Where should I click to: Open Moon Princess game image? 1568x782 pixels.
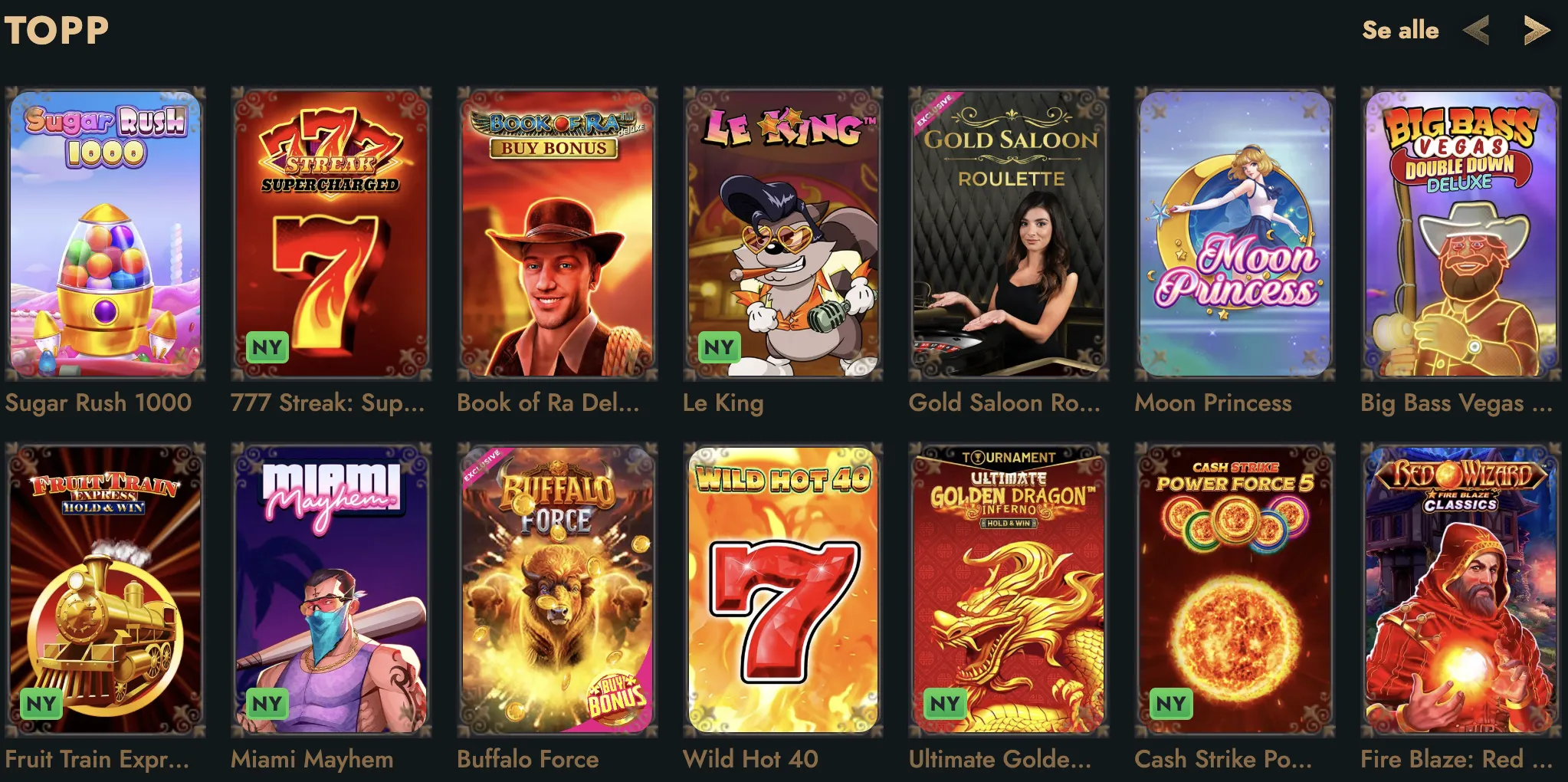point(1235,234)
